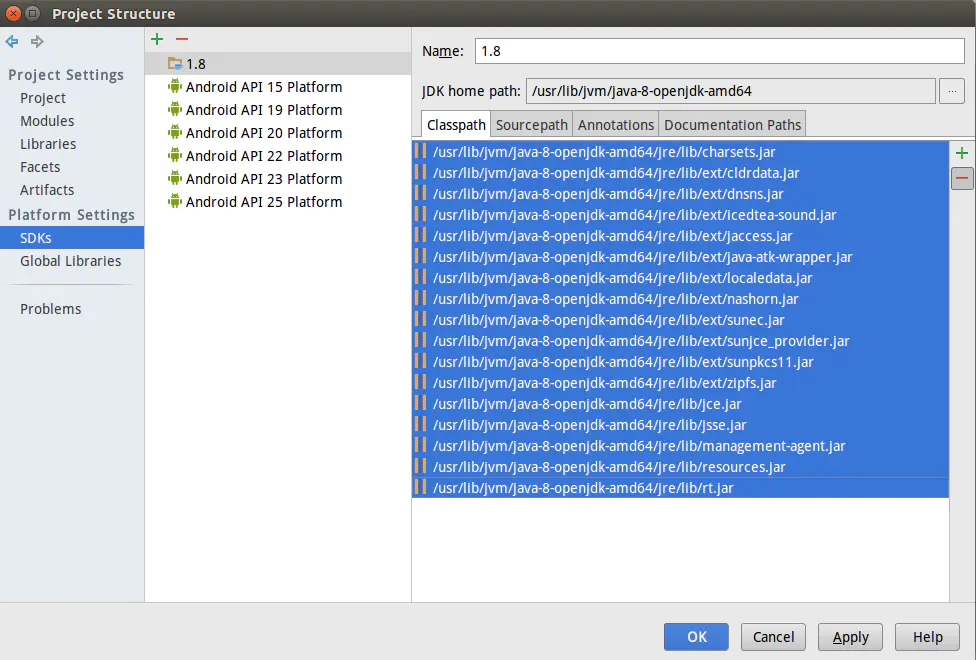Click Android icon for API 15 Platform
Screen dimensions: 976x660
[175, 87]
